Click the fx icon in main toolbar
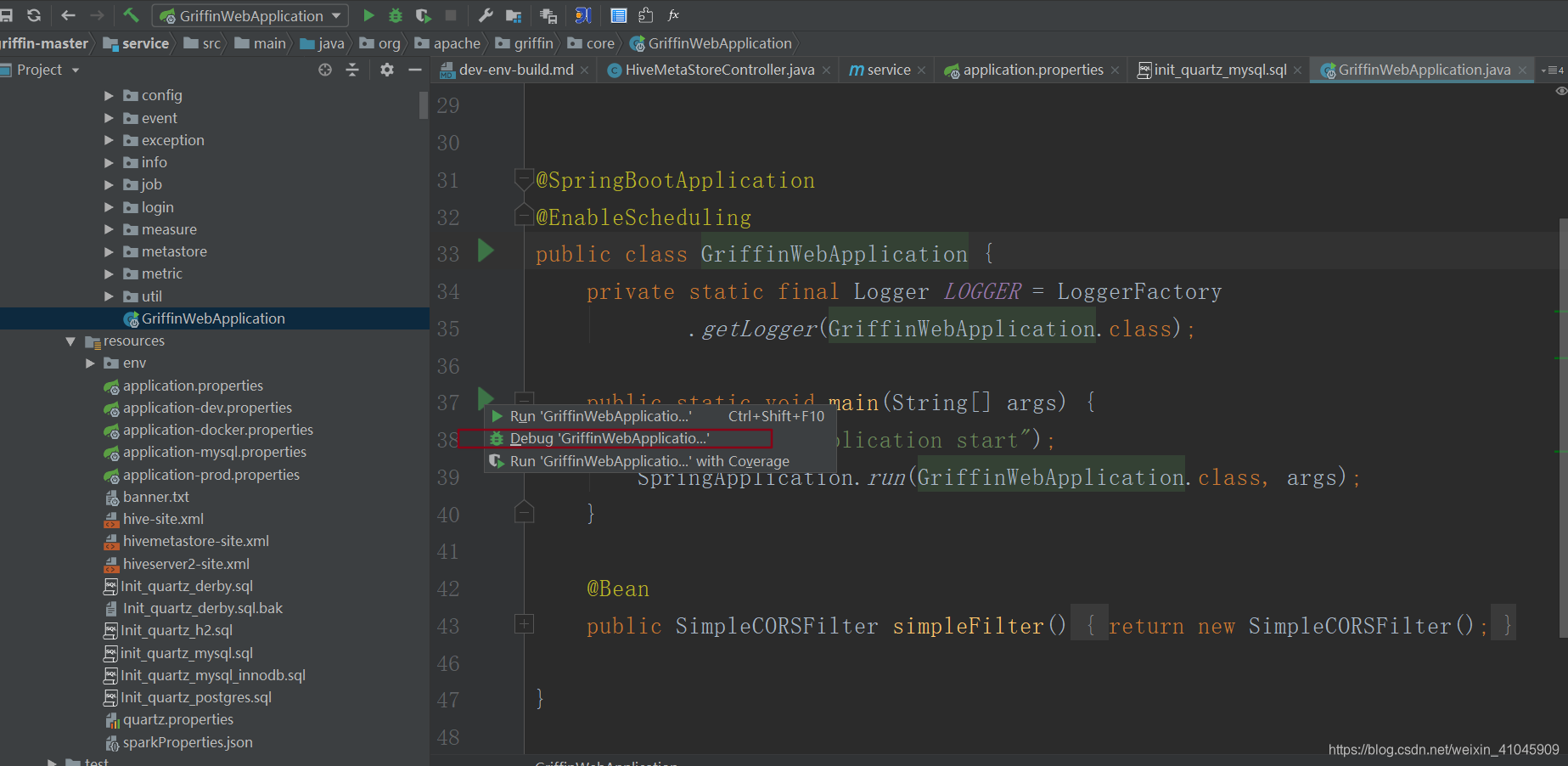Viewport: 1568px width, 766px height. tap(673, 15)
